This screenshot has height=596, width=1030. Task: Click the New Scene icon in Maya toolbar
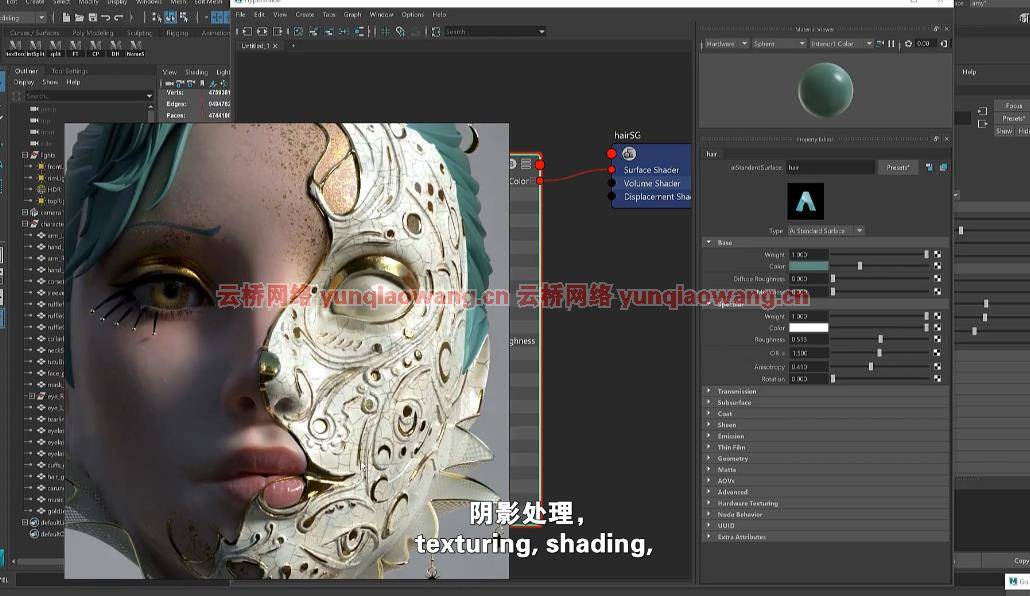point(66,17)
